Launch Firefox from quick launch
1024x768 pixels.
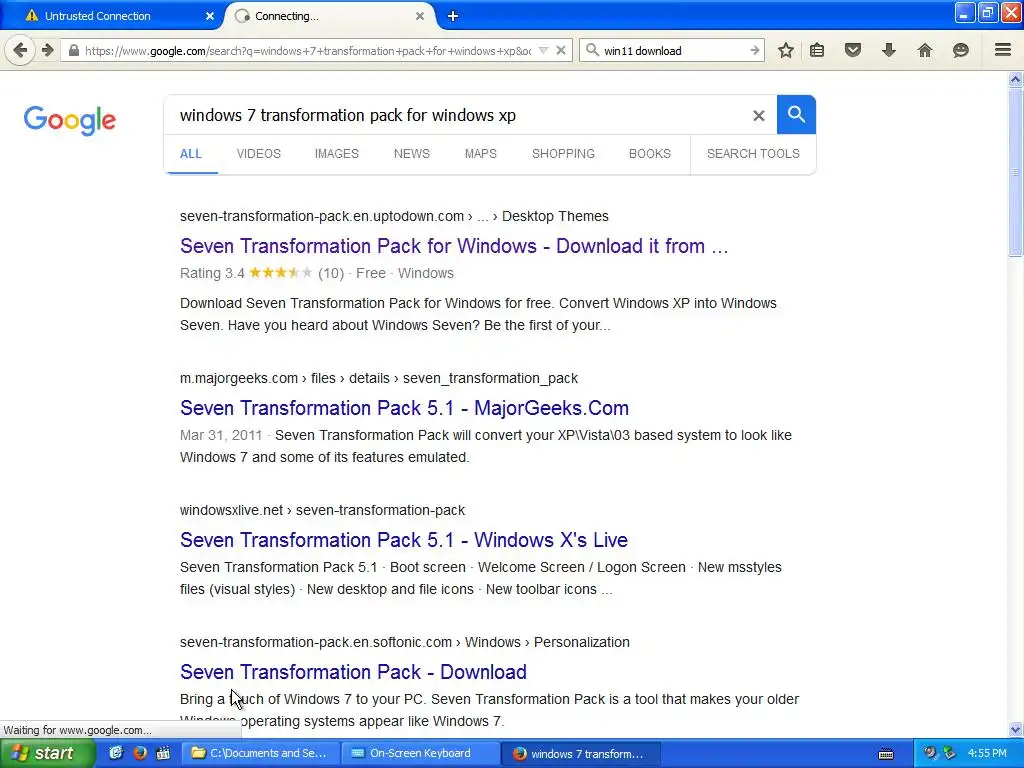coord(139,754)
